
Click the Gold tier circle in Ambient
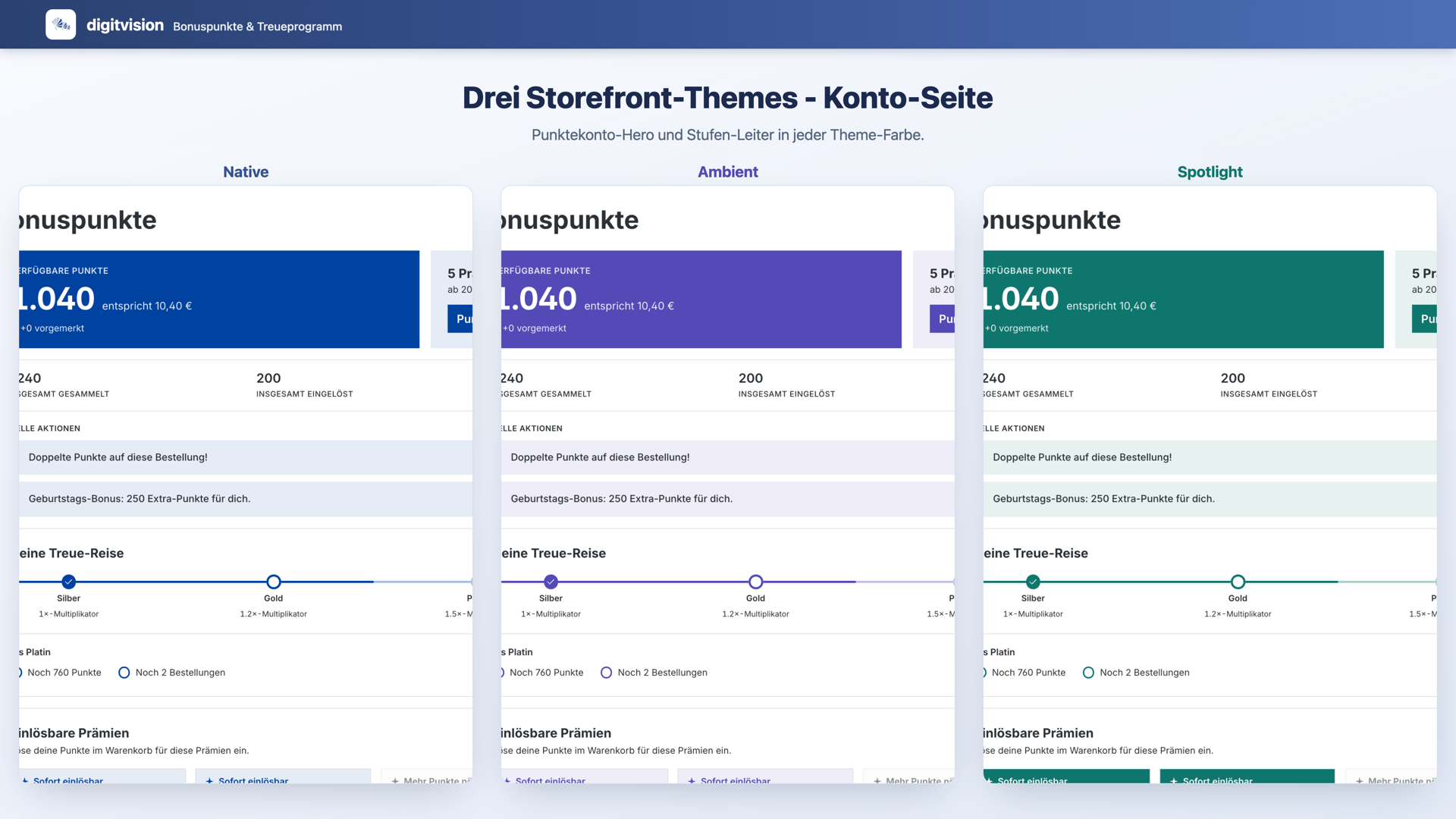[x=756, y=582]
